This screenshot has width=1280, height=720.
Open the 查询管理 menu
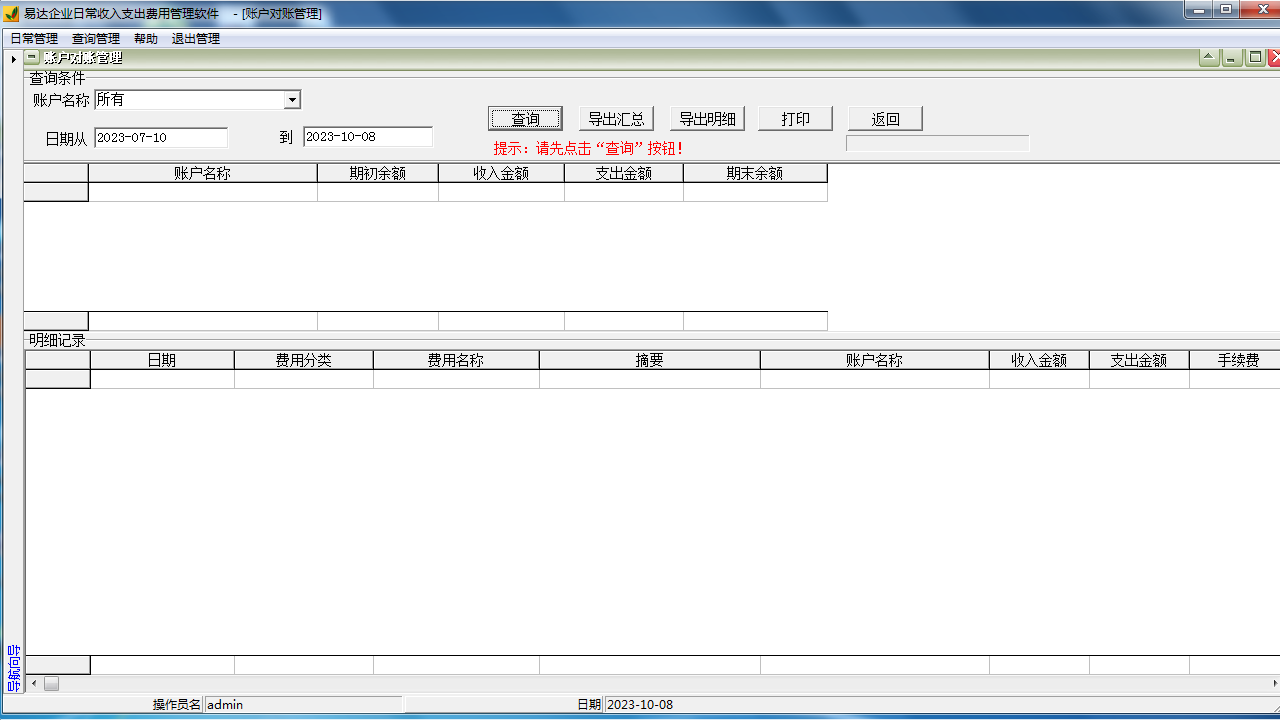coord(96,39)
